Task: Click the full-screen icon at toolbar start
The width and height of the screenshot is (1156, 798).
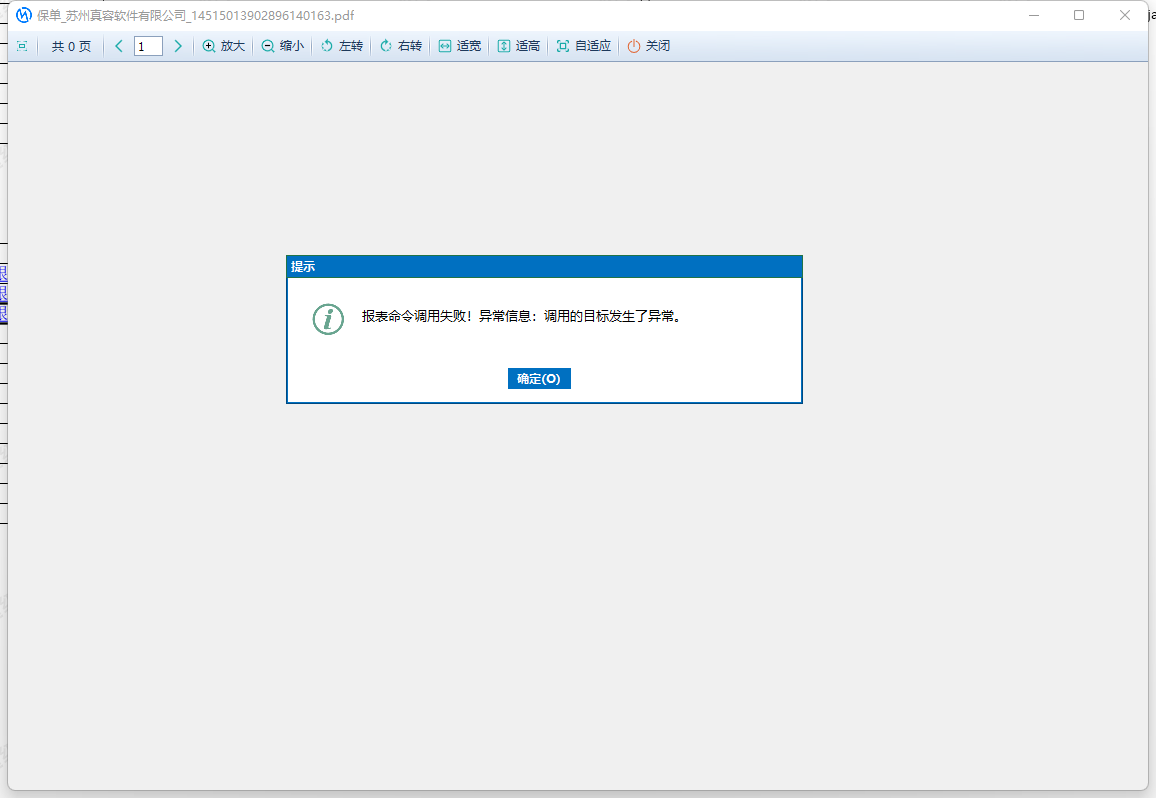Action: [x=22, y=46]
